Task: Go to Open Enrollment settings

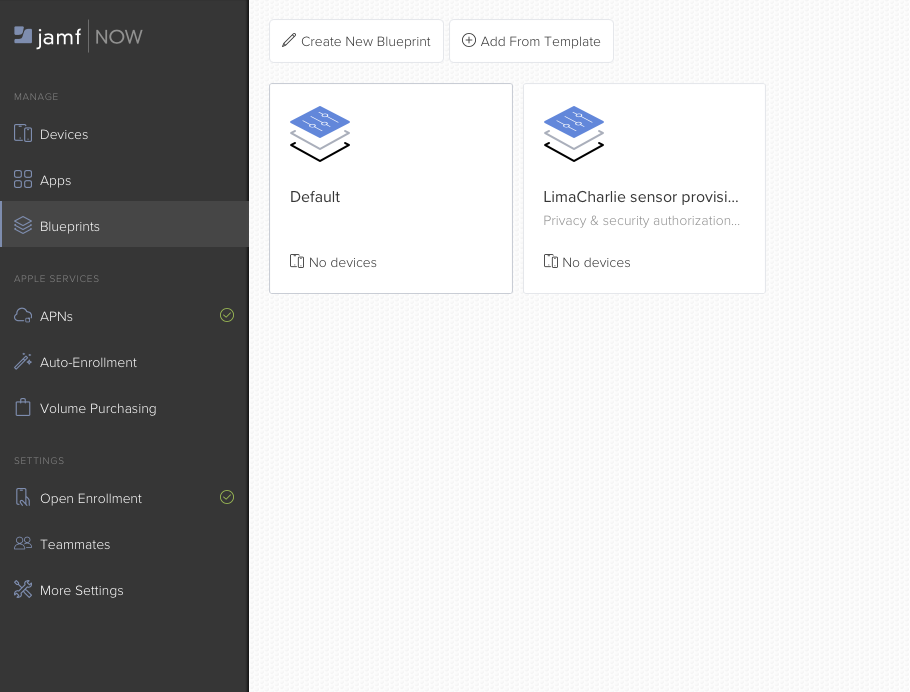Action: [x=91, y=498]
